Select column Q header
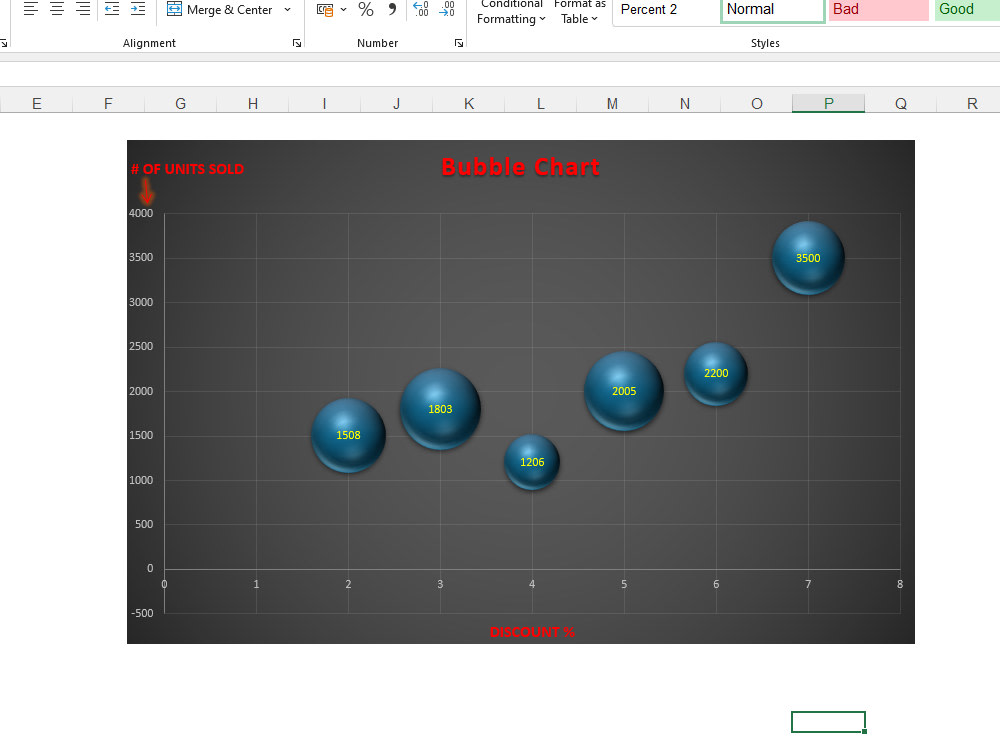This screenshot has height=750, width=1000. coord(901,103)
